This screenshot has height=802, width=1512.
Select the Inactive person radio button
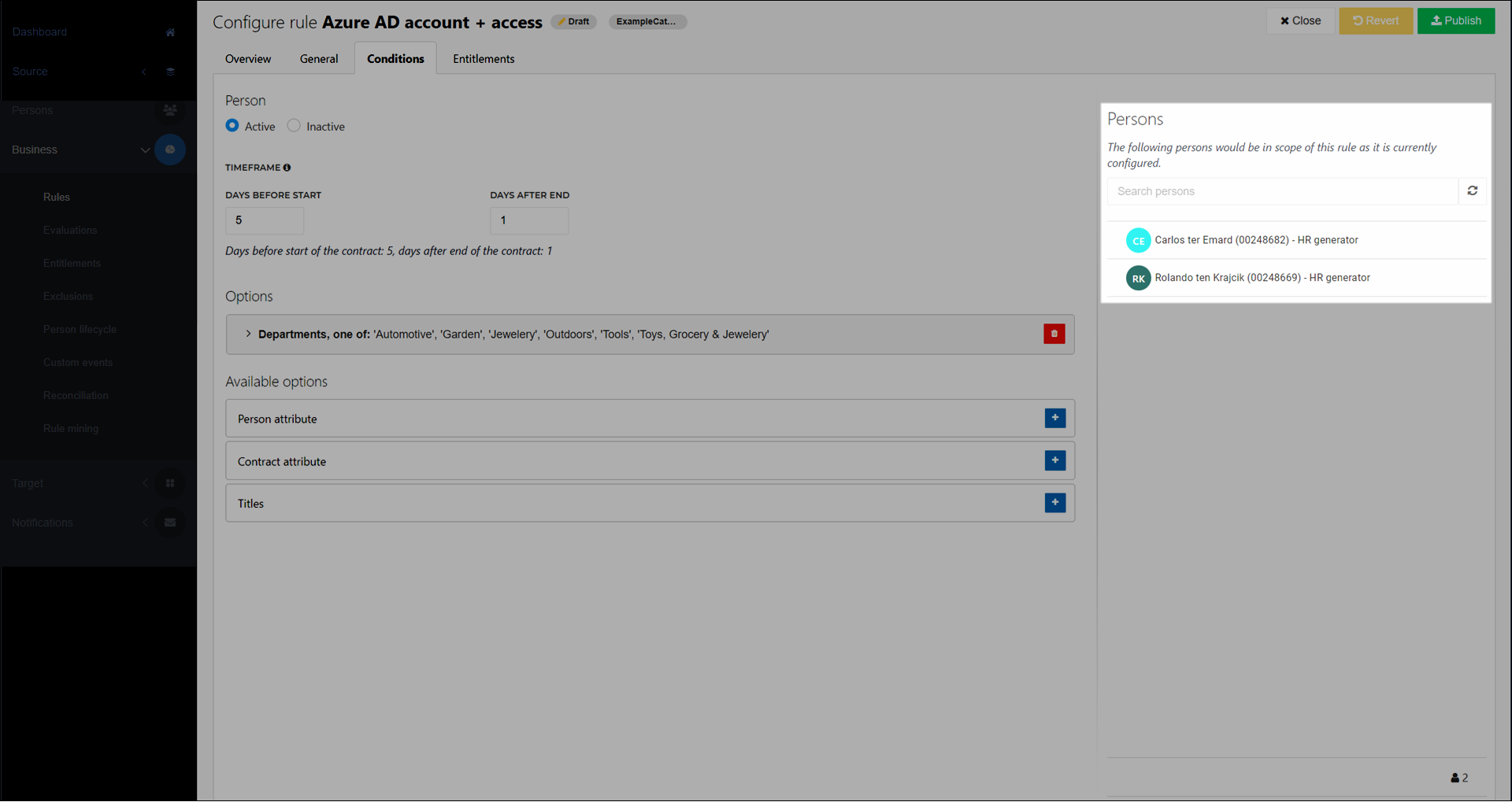294,126
